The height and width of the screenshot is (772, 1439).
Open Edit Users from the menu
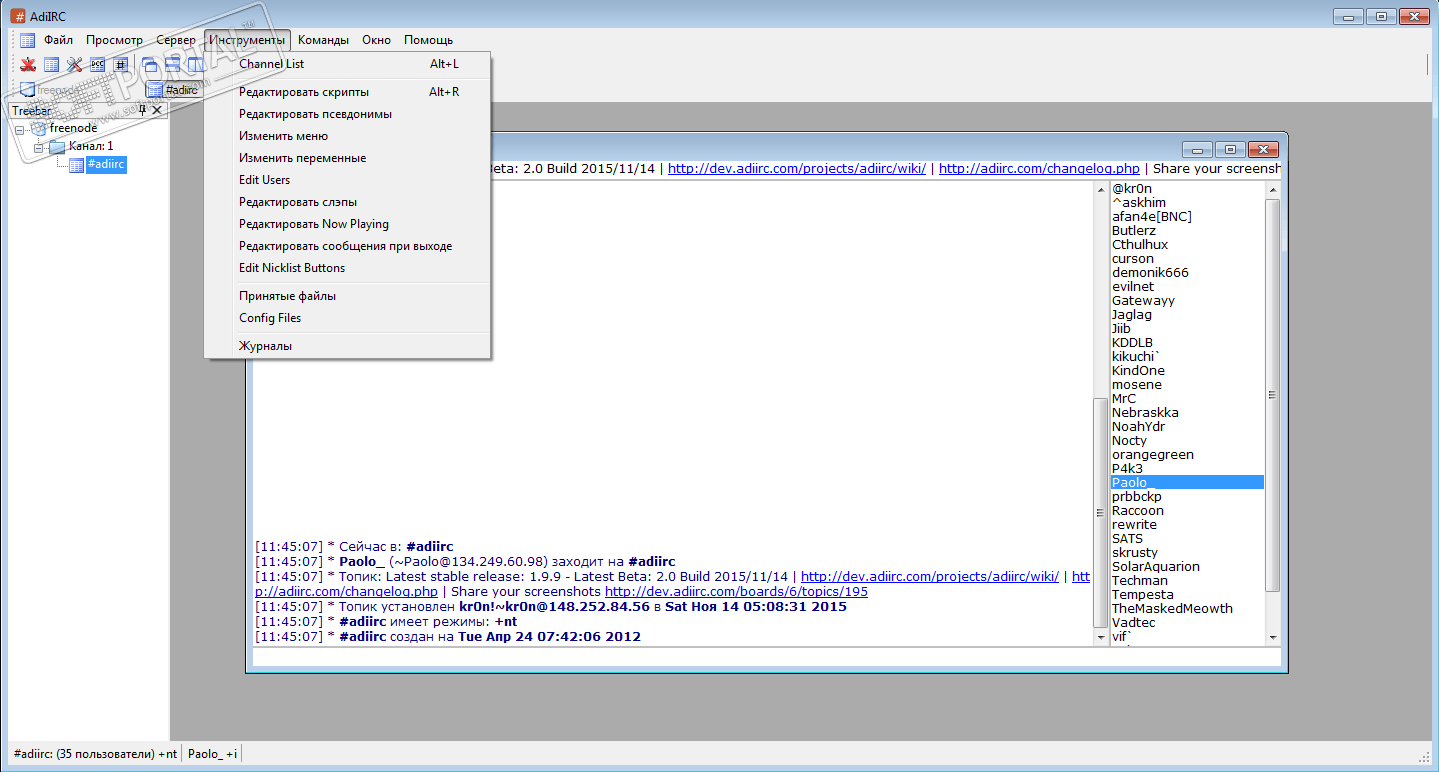pos(347,180)
